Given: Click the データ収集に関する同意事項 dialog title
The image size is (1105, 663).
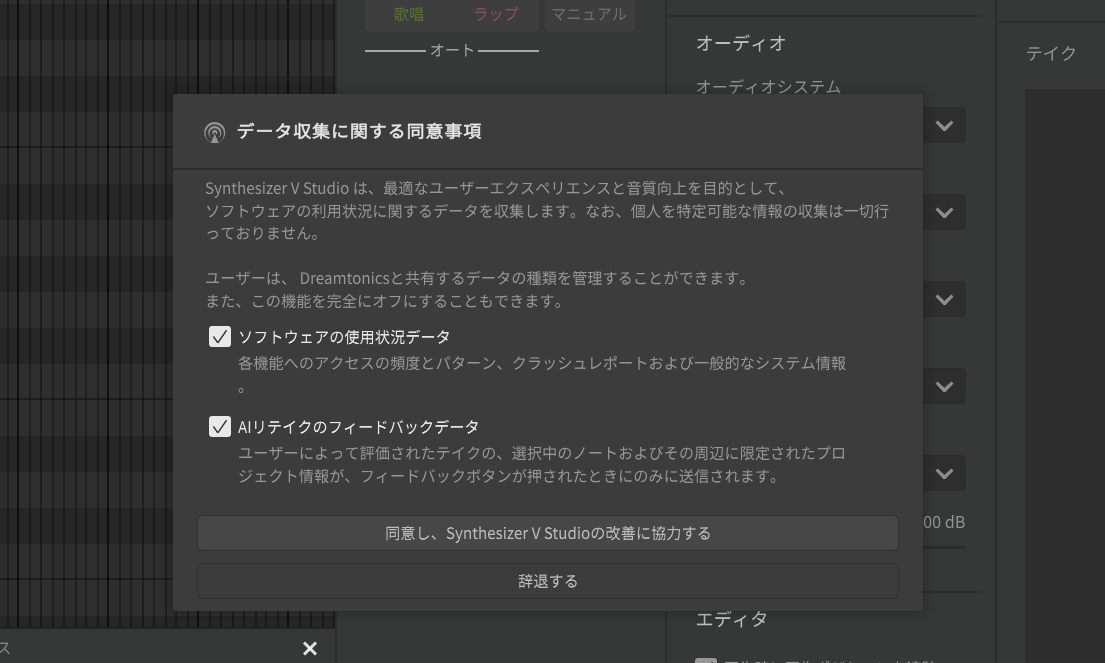Looking at the screenshot, I should click(359, 132).
